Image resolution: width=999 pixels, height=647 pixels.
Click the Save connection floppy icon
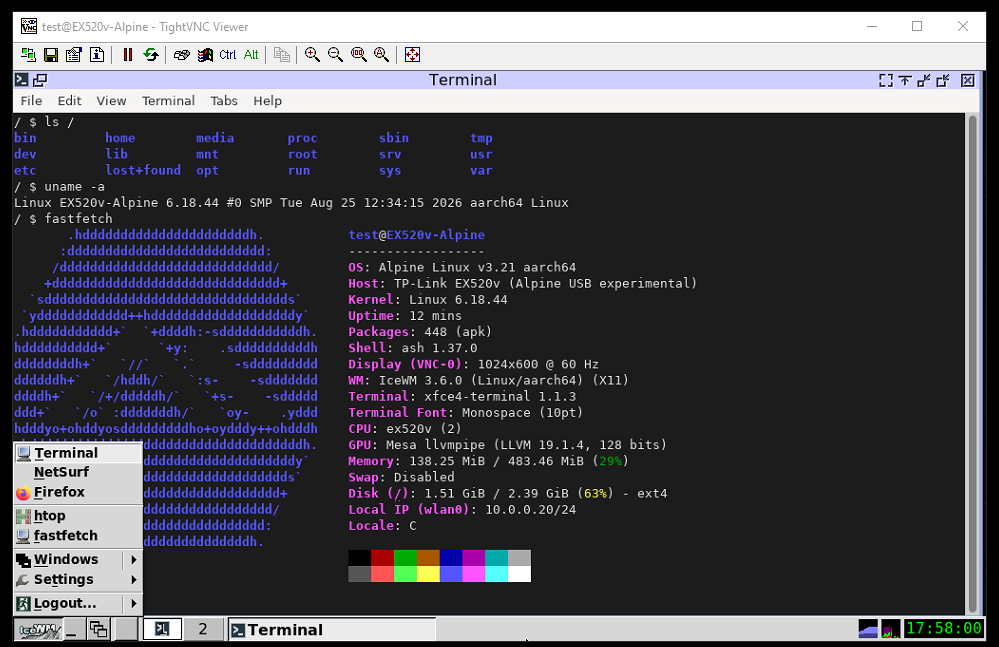[x=51, y=55]
